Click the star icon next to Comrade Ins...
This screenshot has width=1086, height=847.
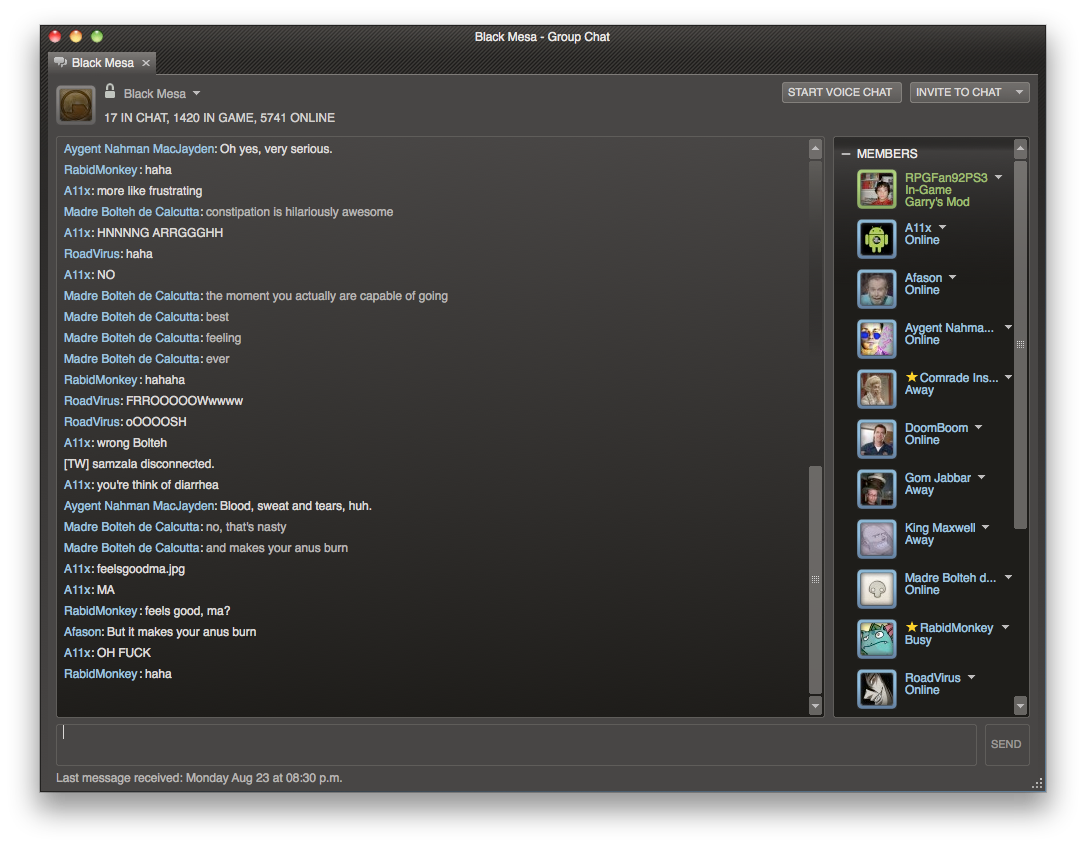coord(911,377)
